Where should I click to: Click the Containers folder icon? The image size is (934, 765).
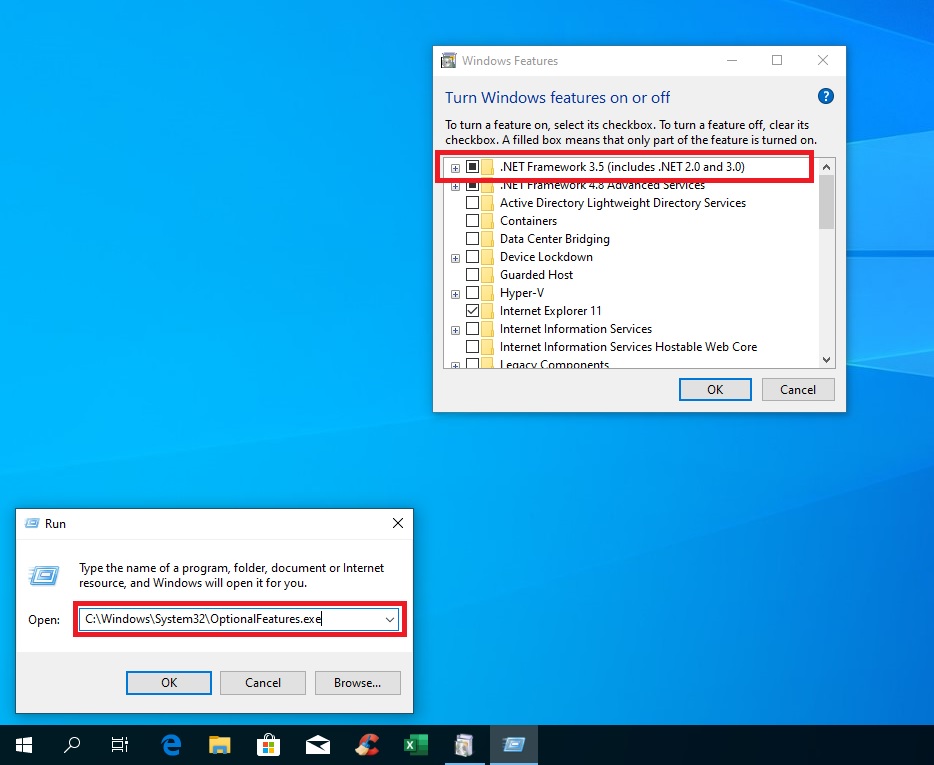[487, 221]
